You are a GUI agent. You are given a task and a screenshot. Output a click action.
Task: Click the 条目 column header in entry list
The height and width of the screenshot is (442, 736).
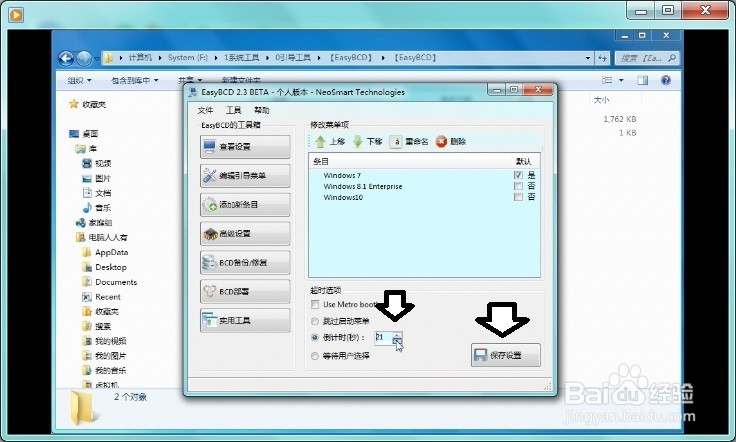click(x=321, y=161)
